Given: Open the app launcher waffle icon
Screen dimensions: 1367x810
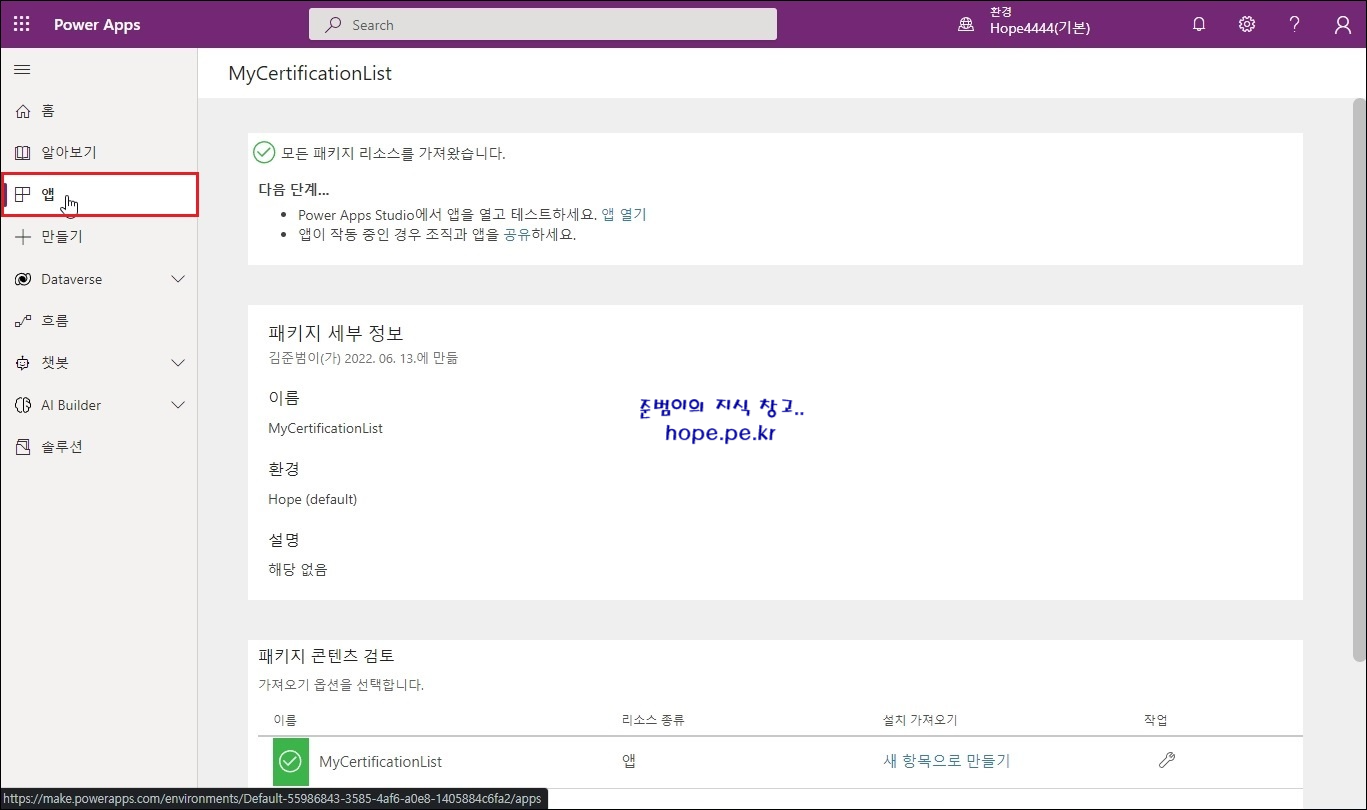Looking at the screenshot, I should tap(22, 24).
